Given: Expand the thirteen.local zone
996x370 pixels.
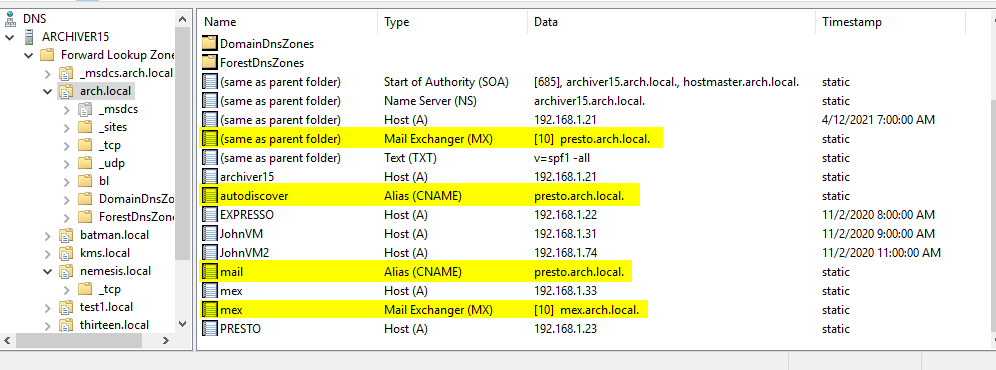Looking at the screenshot, I should 48,325.
